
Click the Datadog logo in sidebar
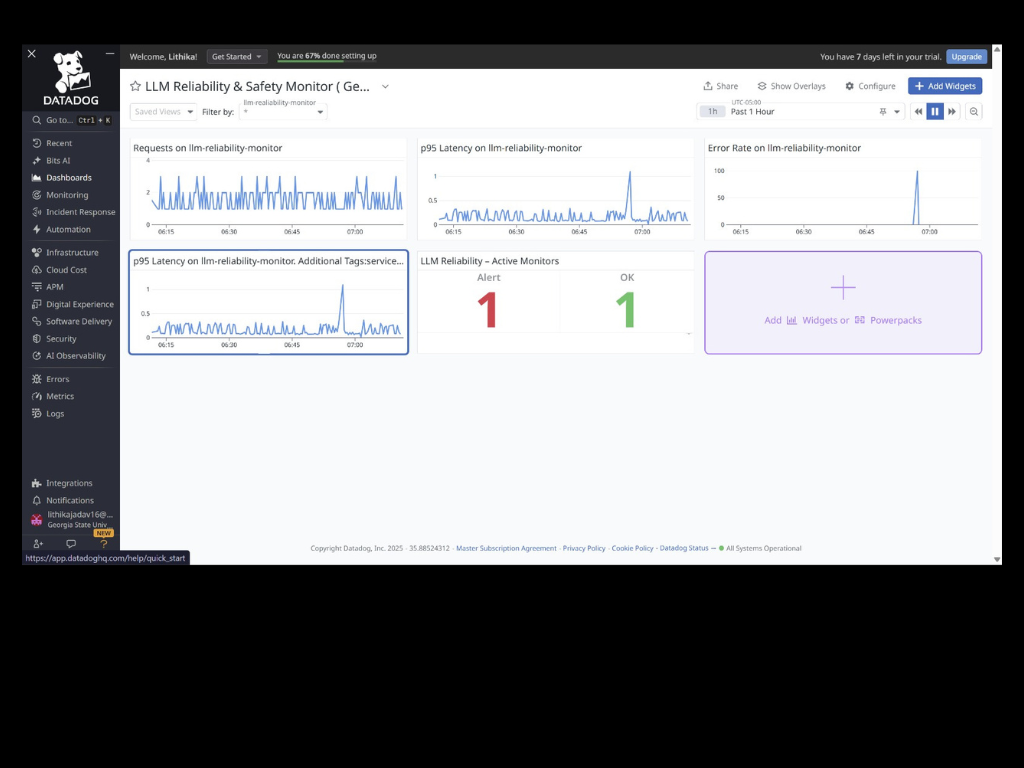(71, 78)
